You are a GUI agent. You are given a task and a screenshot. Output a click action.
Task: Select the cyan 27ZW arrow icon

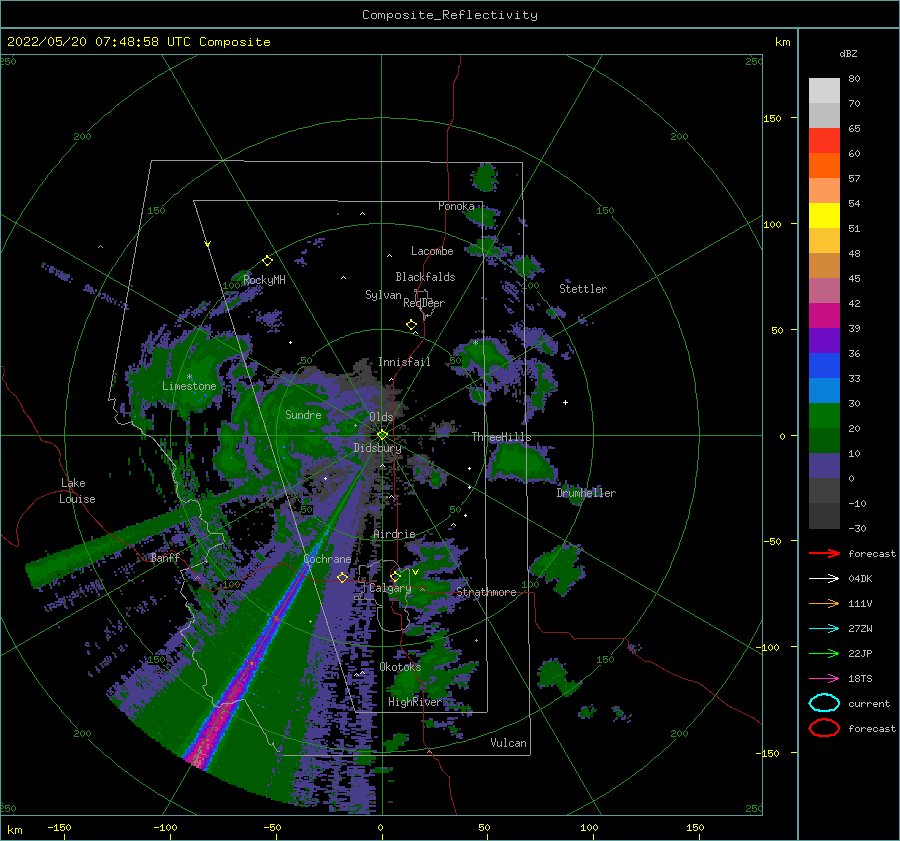(x=824, y=629)
